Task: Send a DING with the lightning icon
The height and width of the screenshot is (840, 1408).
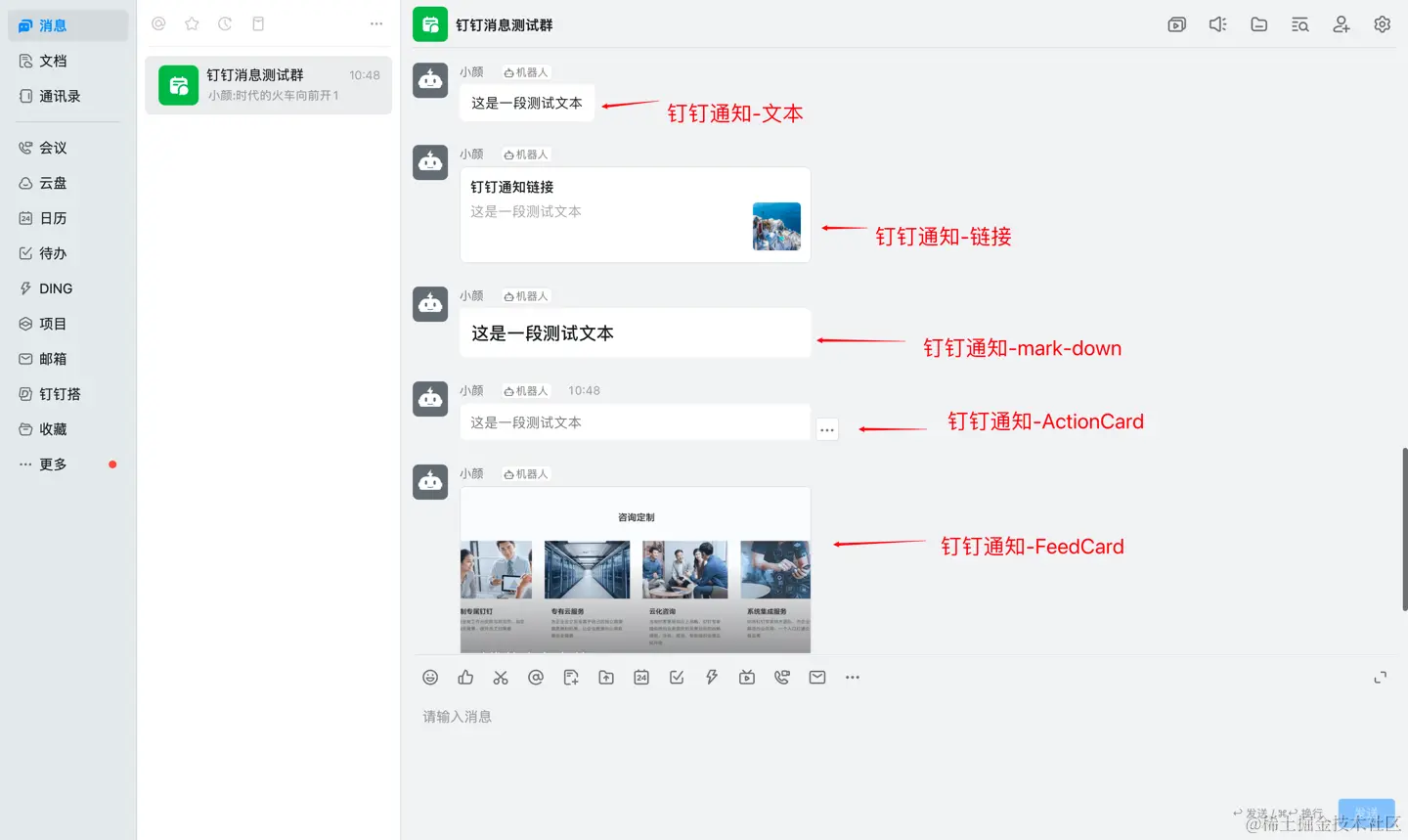Action: pyautogui.click(x=712, y=678)
